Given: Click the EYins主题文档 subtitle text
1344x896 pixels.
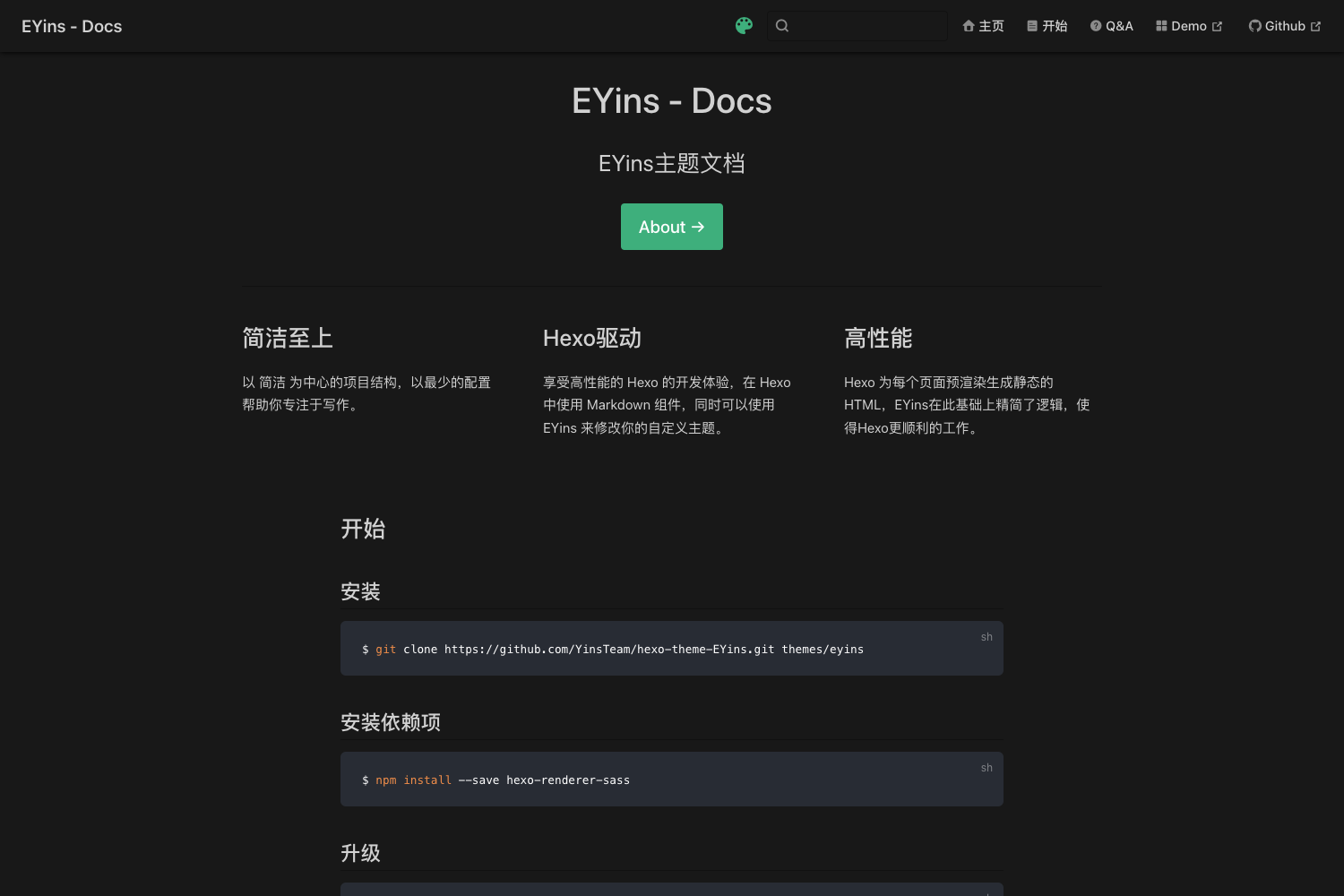Looking at the screenshot, I should [x=672, y=163].
